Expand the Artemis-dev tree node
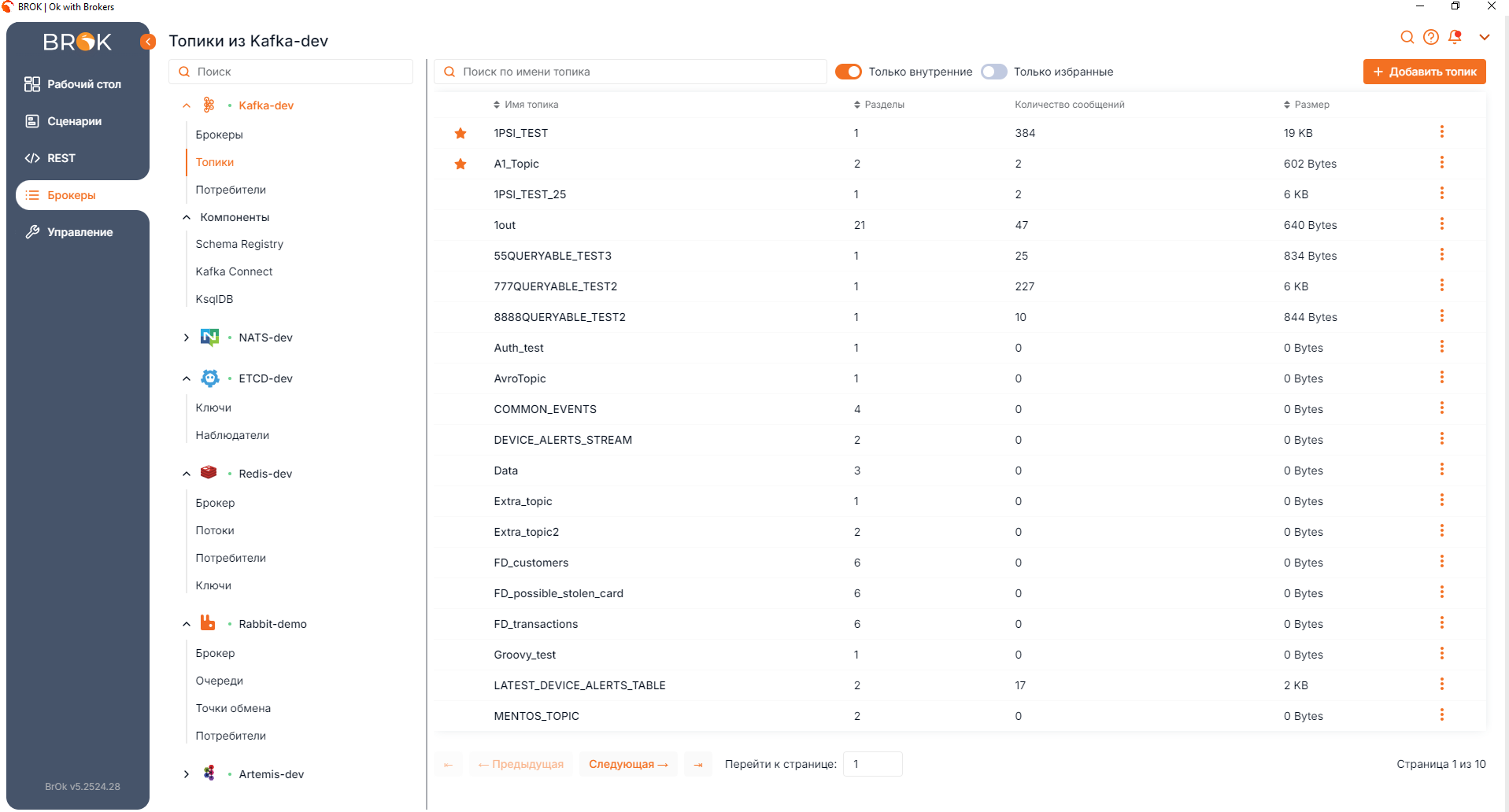The height and width of the screenshot is (812, 1509). pyautogui.click(x=187, y=774)
